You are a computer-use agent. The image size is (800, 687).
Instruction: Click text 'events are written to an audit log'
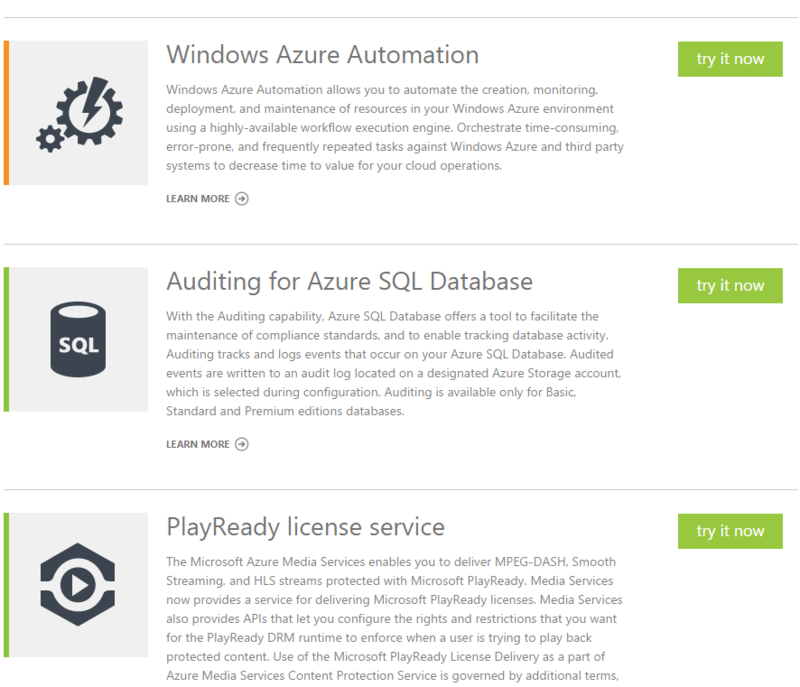point(259,373)
